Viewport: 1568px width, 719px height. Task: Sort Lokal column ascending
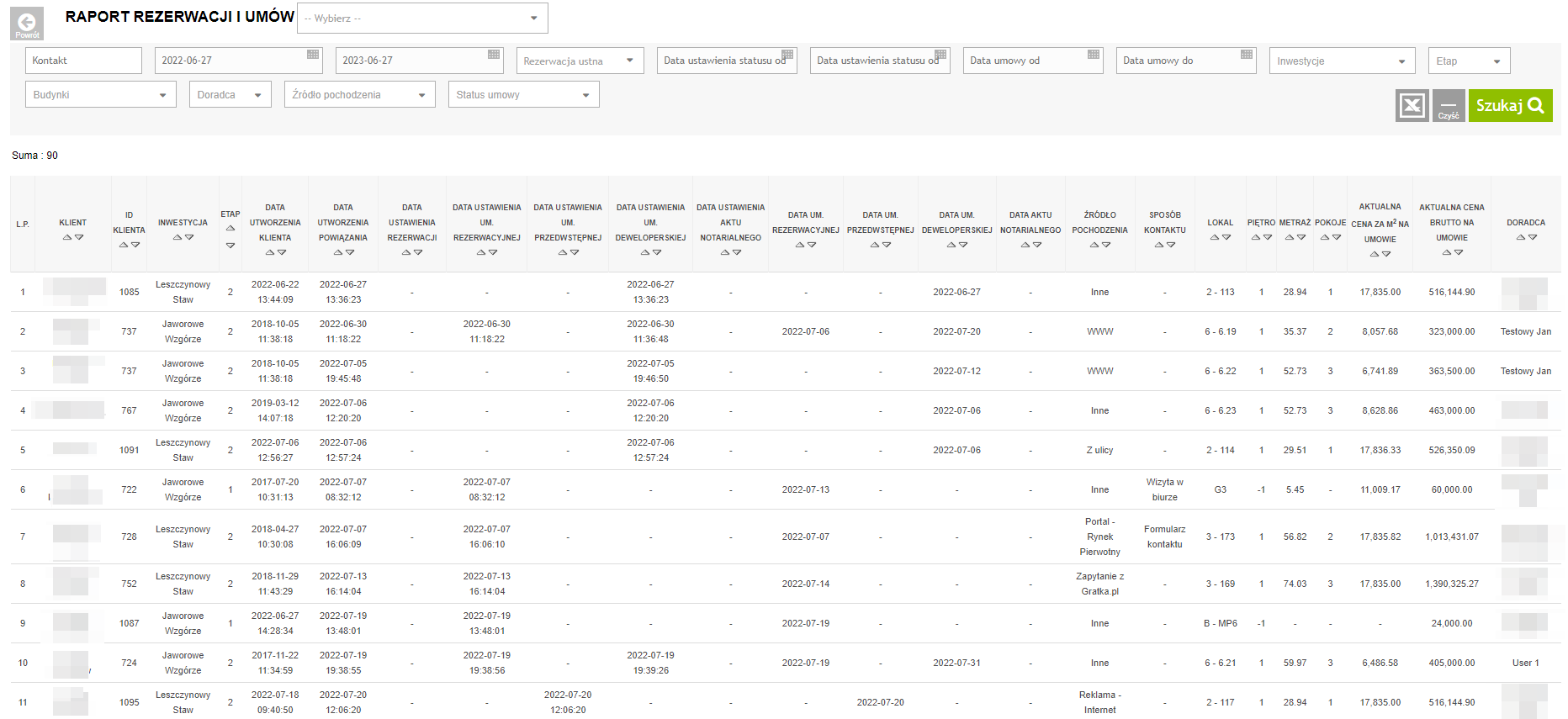(x=1215, y=237)
